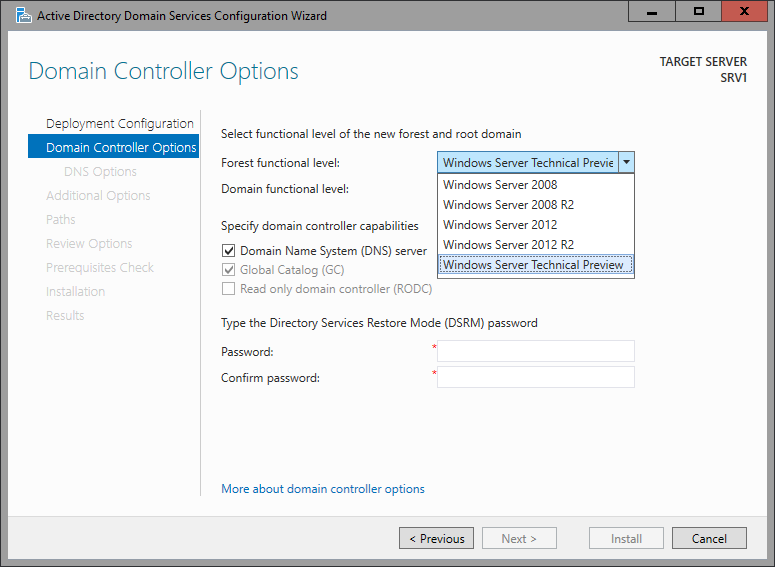The height and width of the screenshot is (567, 775).
Task: Click the Domain functional level label
Action: click(x=285, y=189)
